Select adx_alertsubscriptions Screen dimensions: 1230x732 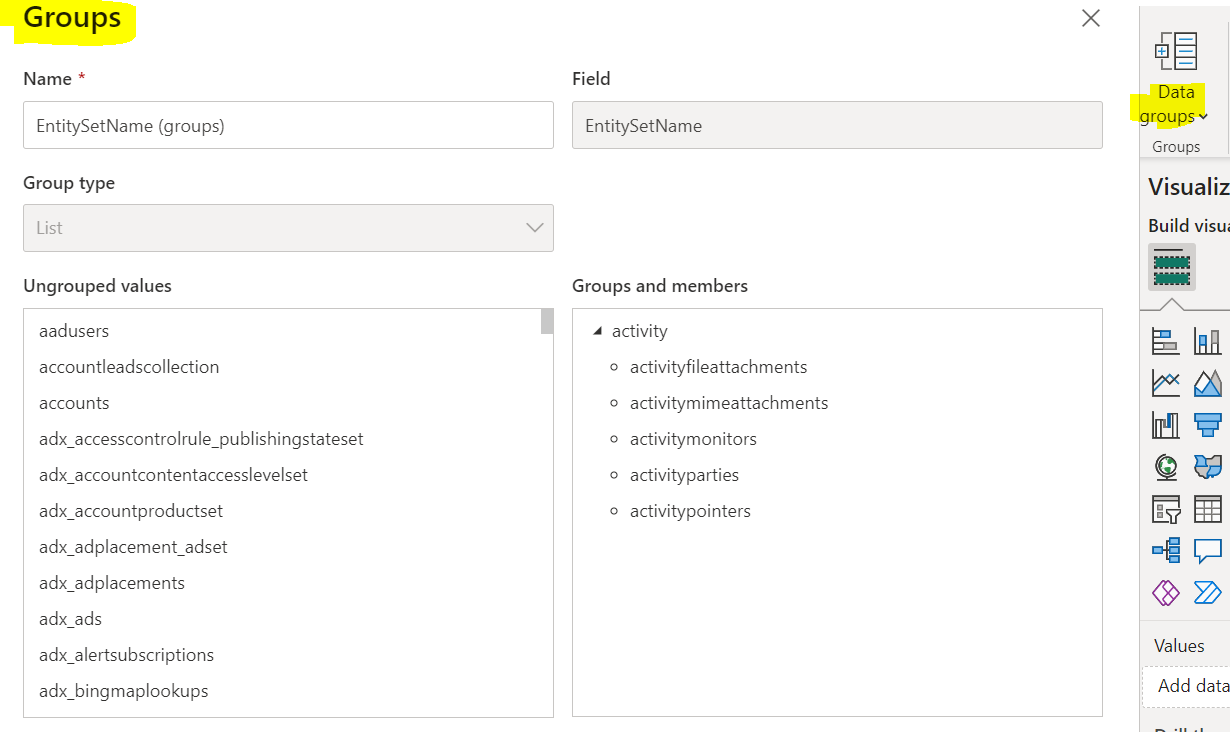126,655
